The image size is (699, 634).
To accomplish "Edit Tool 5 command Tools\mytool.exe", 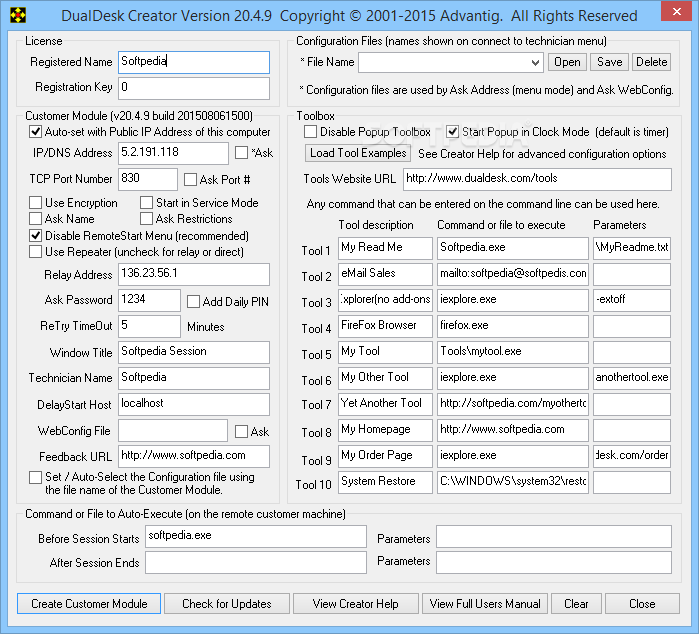I will [x=513, y=352].
